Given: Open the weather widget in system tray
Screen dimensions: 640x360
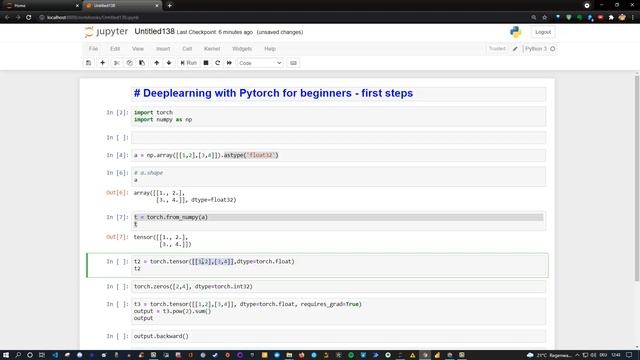Looking at the screenshot, I should tap(549, 355).
